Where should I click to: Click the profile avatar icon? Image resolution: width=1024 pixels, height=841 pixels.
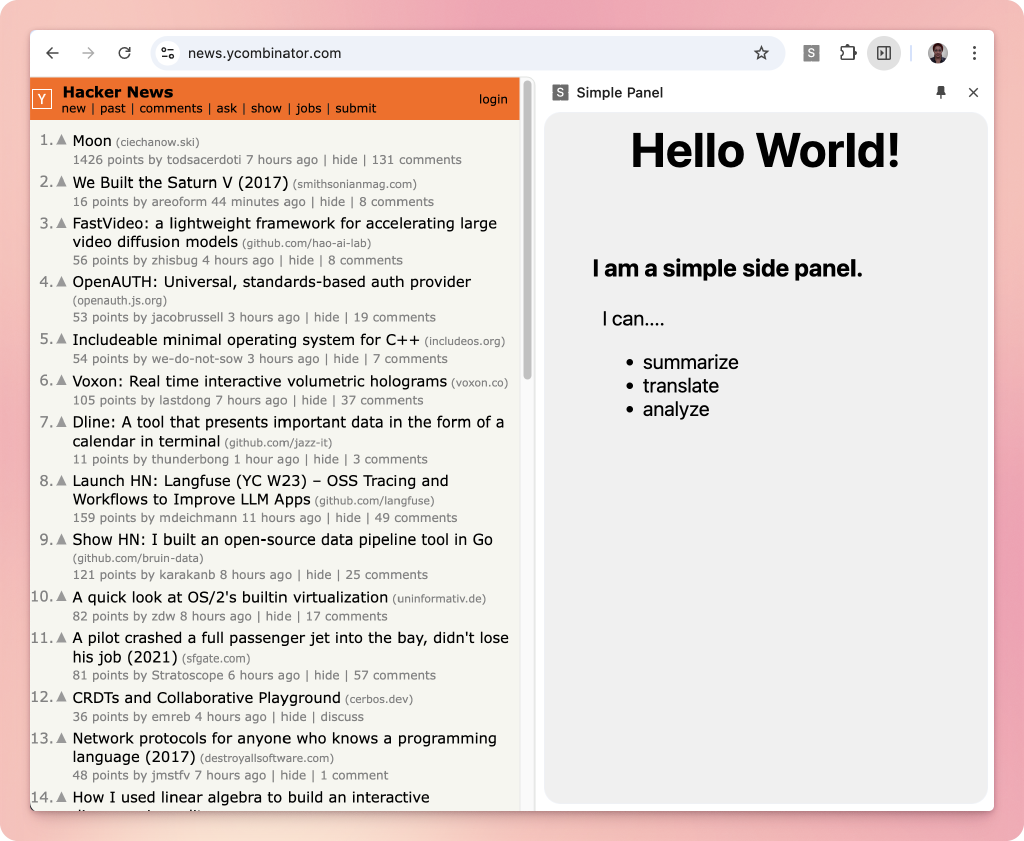(x=938, y=53)
